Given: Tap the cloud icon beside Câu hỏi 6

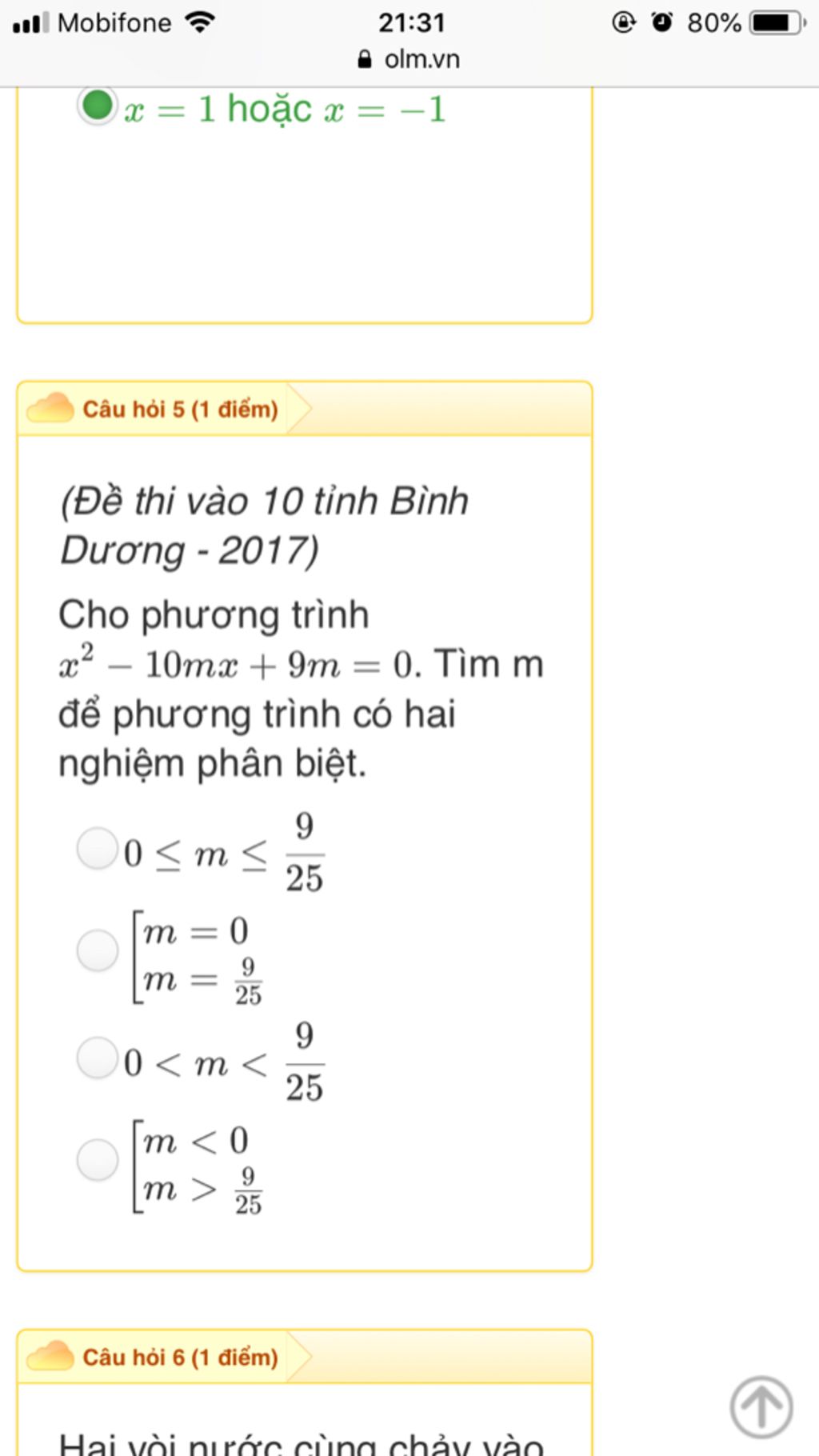Looking at the screenshot, I should click(x=50, y=1357).
